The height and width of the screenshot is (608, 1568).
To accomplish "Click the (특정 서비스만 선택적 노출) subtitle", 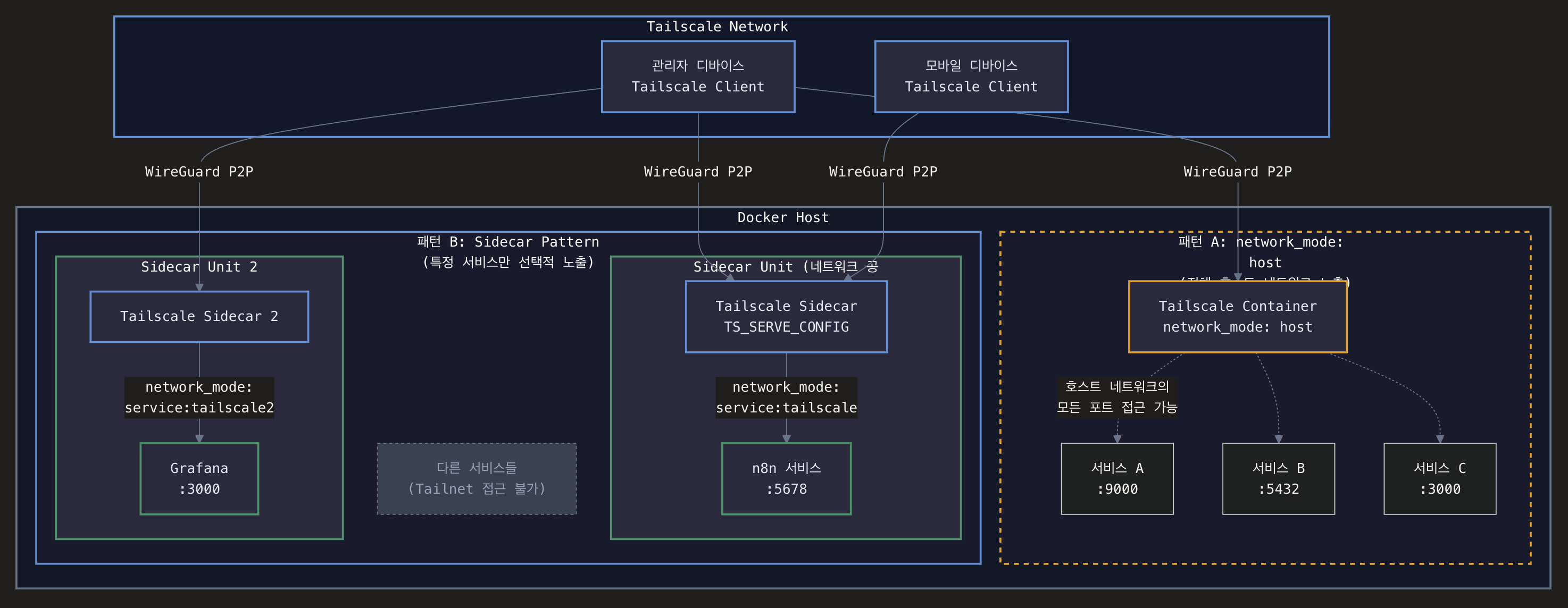I will (x=508, y=263).
